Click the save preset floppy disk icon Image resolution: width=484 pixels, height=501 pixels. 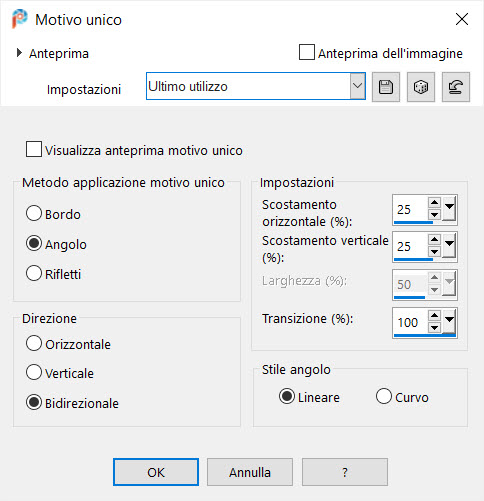point(386,87)
